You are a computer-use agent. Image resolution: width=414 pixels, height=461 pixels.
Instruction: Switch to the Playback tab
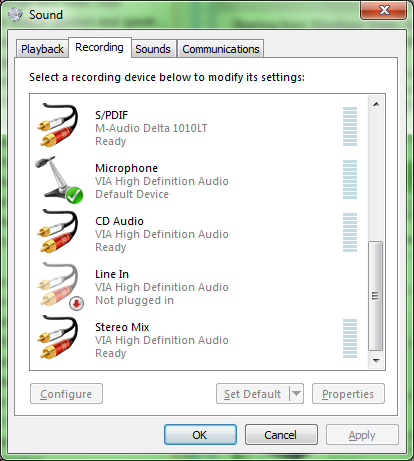(x=42, y=49)
